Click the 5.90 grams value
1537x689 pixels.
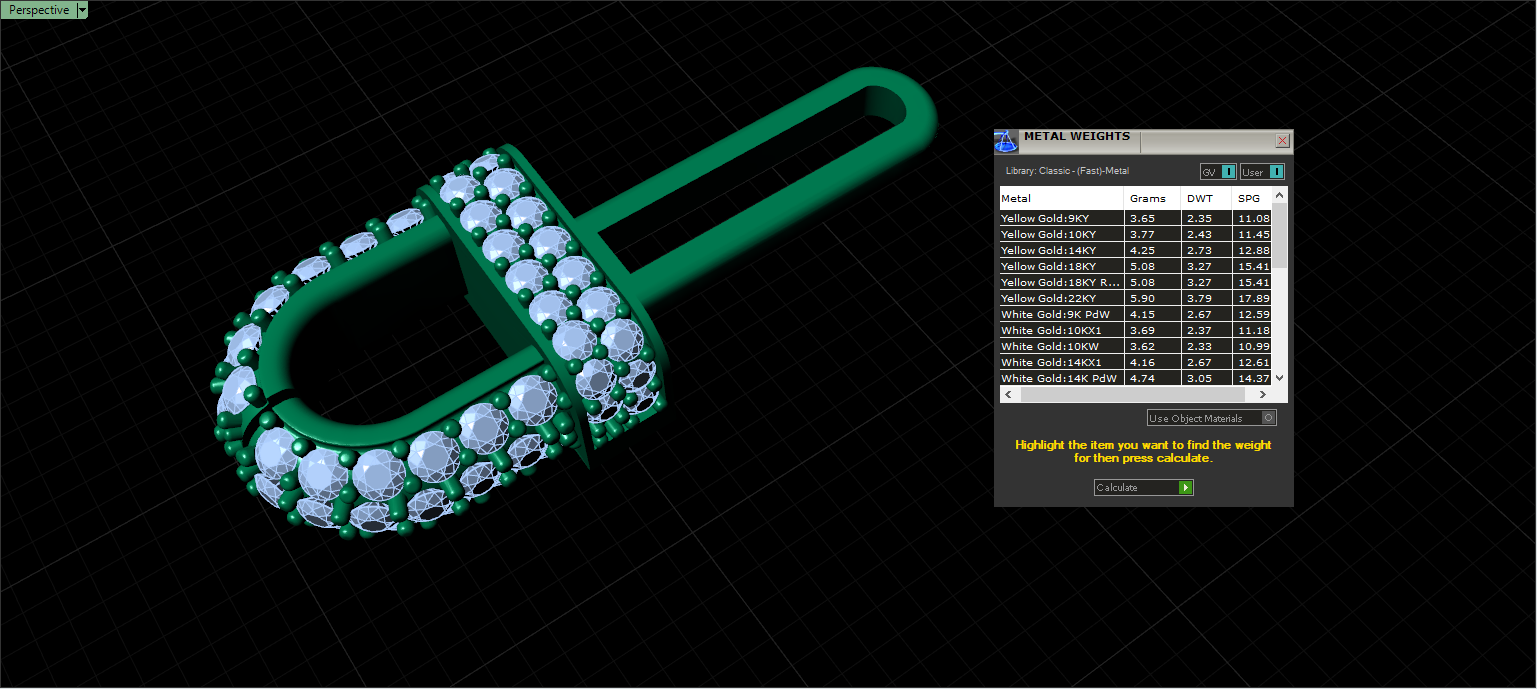[1142, 298]
